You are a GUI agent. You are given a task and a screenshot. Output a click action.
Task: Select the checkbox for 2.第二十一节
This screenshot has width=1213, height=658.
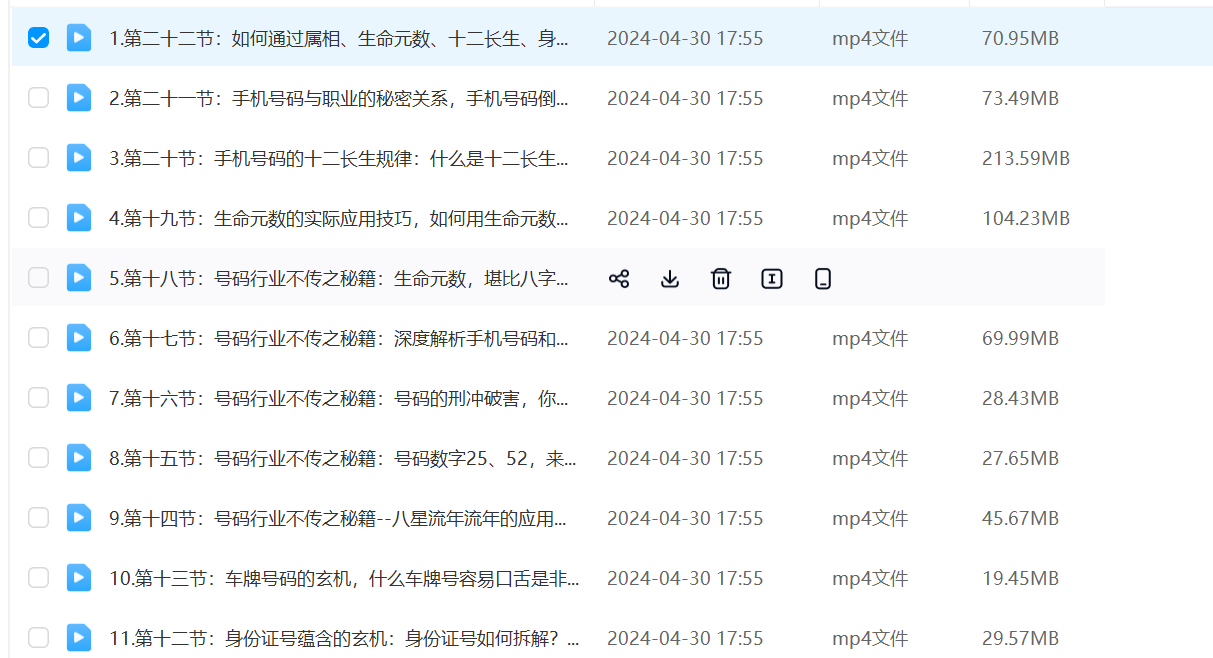(x=38, y=98)
